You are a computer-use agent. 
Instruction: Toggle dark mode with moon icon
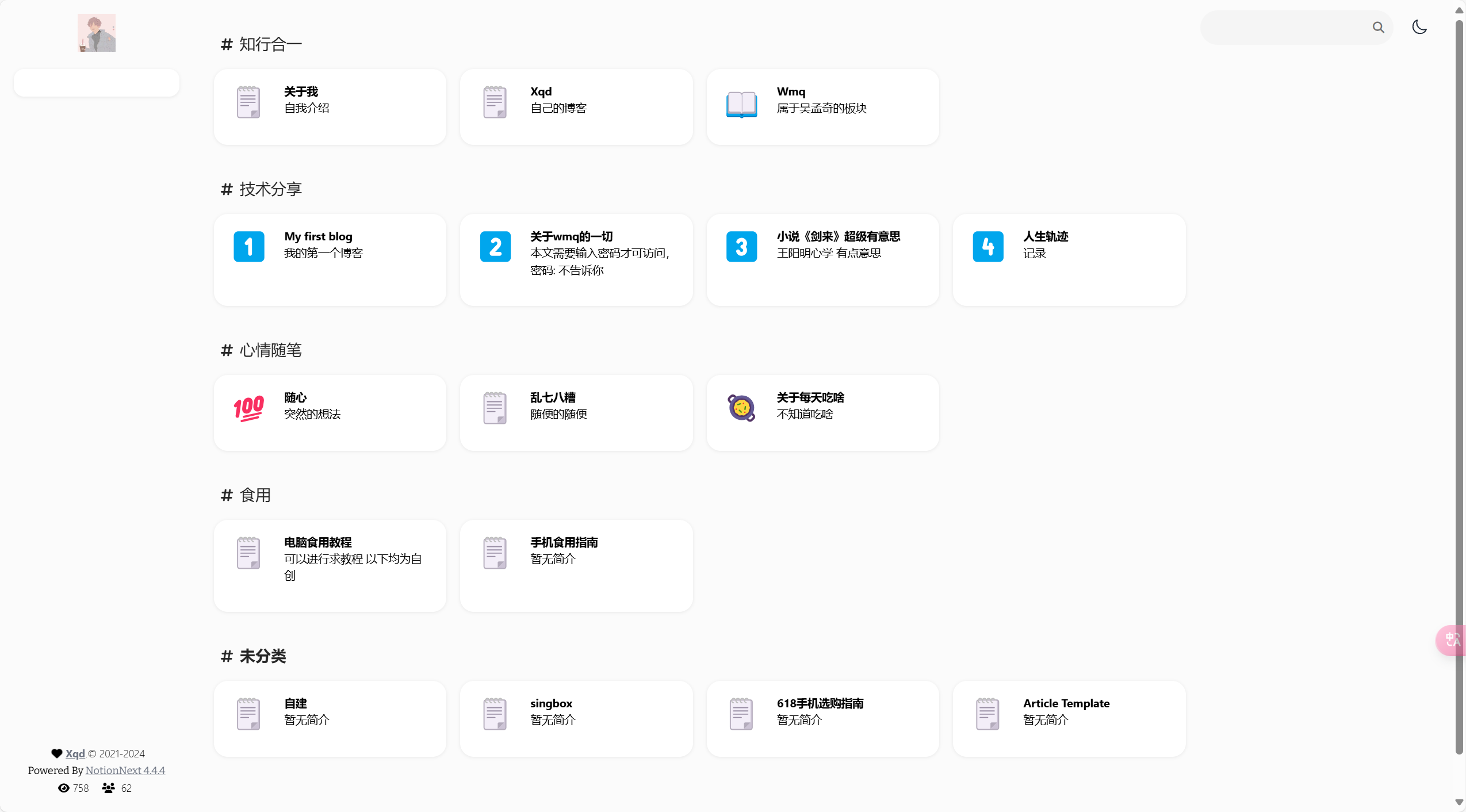1419,27
